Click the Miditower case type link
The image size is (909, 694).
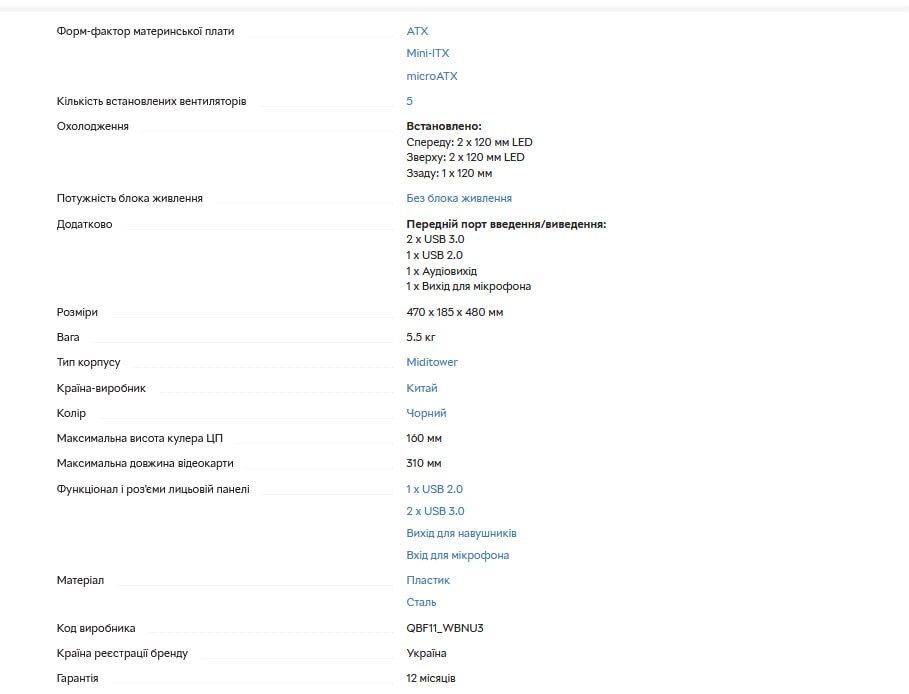[x=432, y=362]
